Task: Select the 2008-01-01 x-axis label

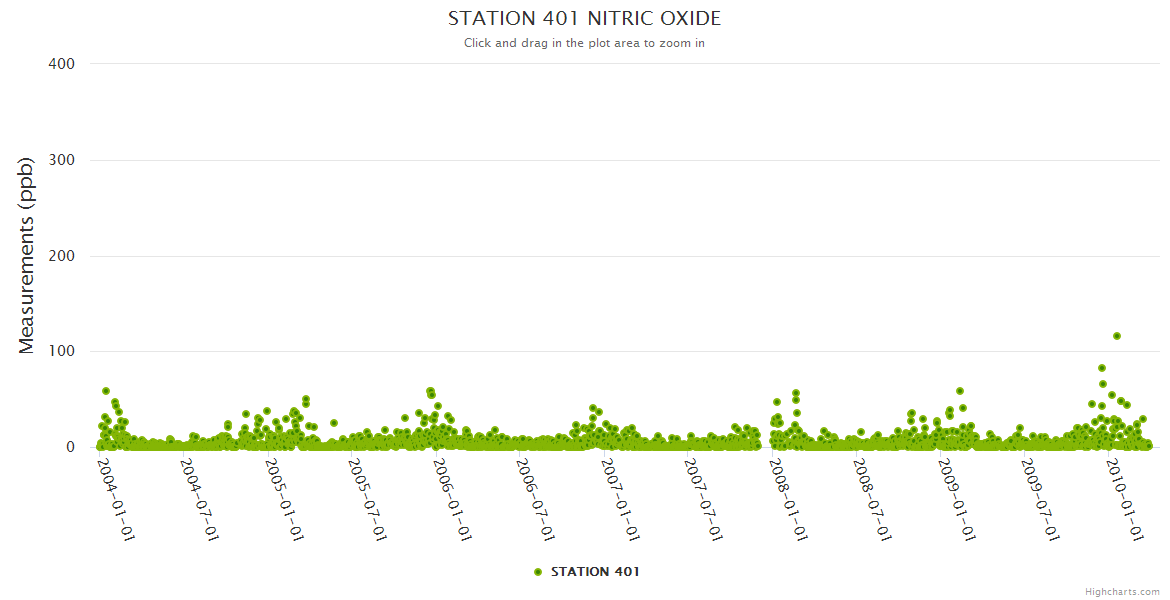Action: [x=789, y=499]
